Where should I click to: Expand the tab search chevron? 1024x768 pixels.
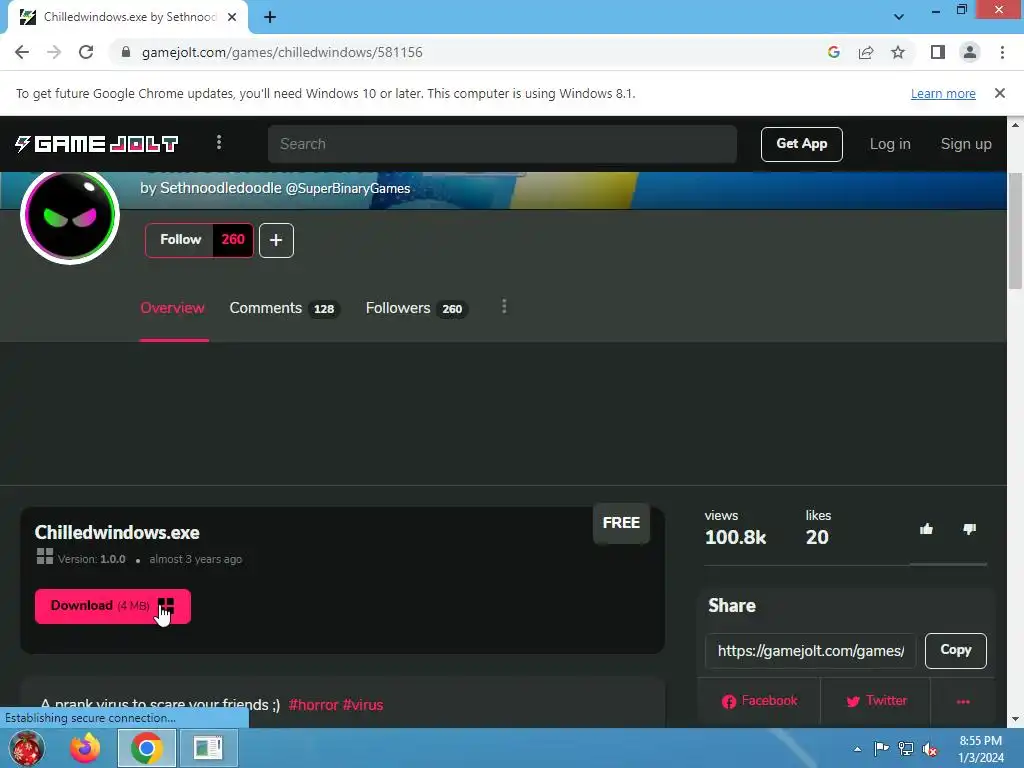pyautogui.click(x=899, y=17)
